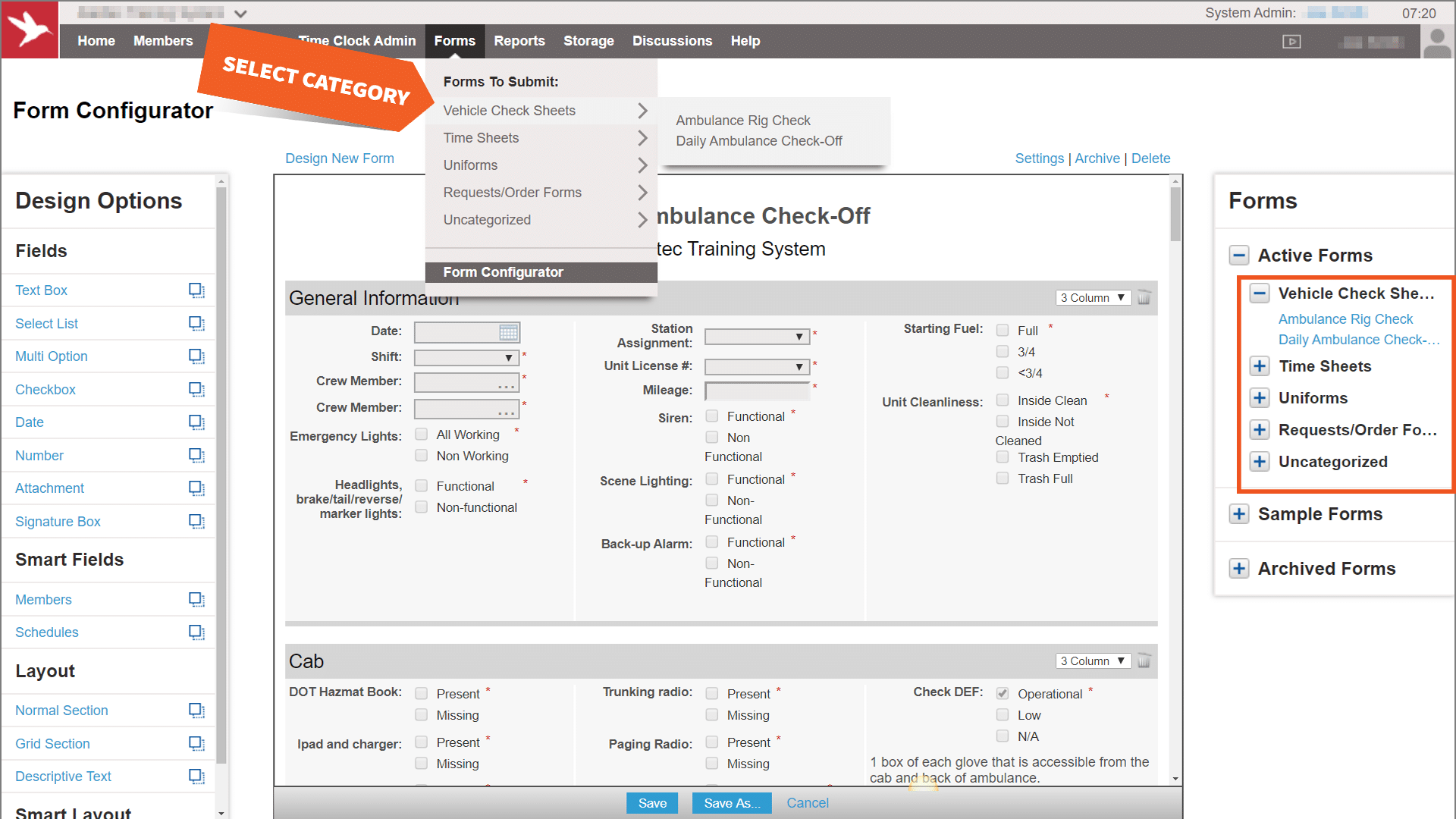The width and height of the screenshot is (1456, 819).
Task: Click the add icon beside Text Box
Action: tap(196, 290)
